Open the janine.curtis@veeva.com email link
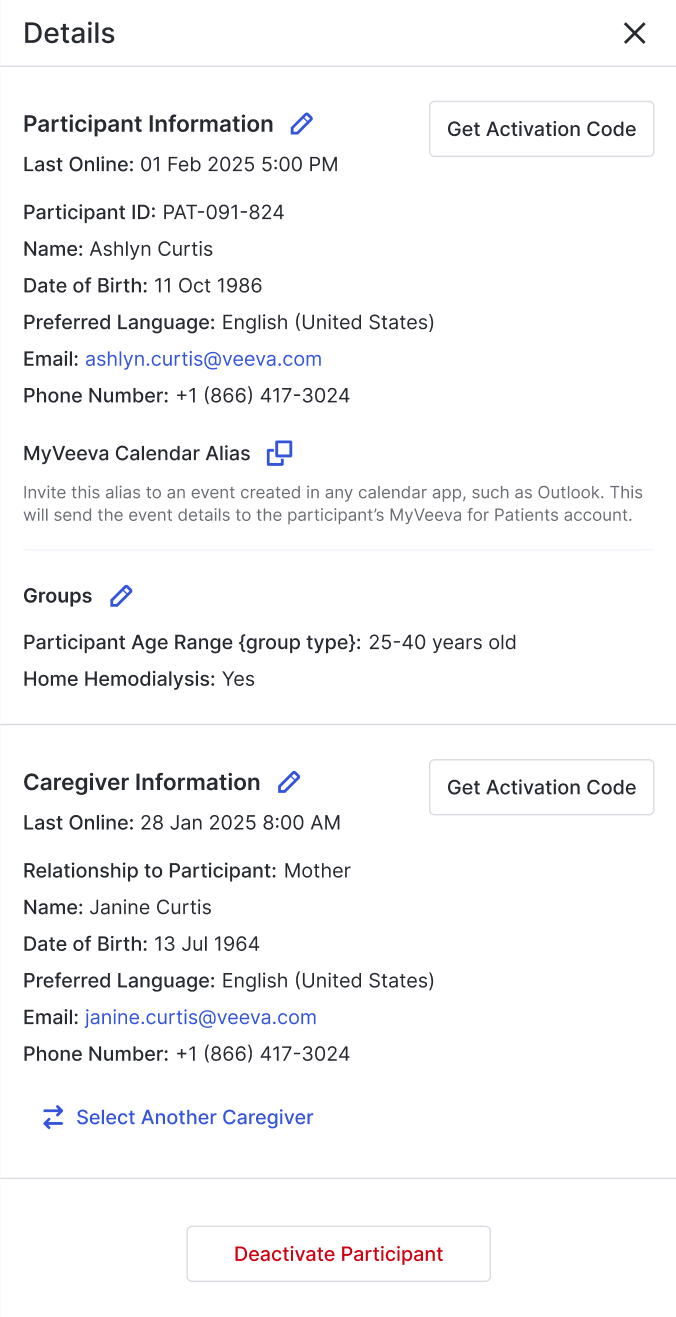 pos(200,1017)
